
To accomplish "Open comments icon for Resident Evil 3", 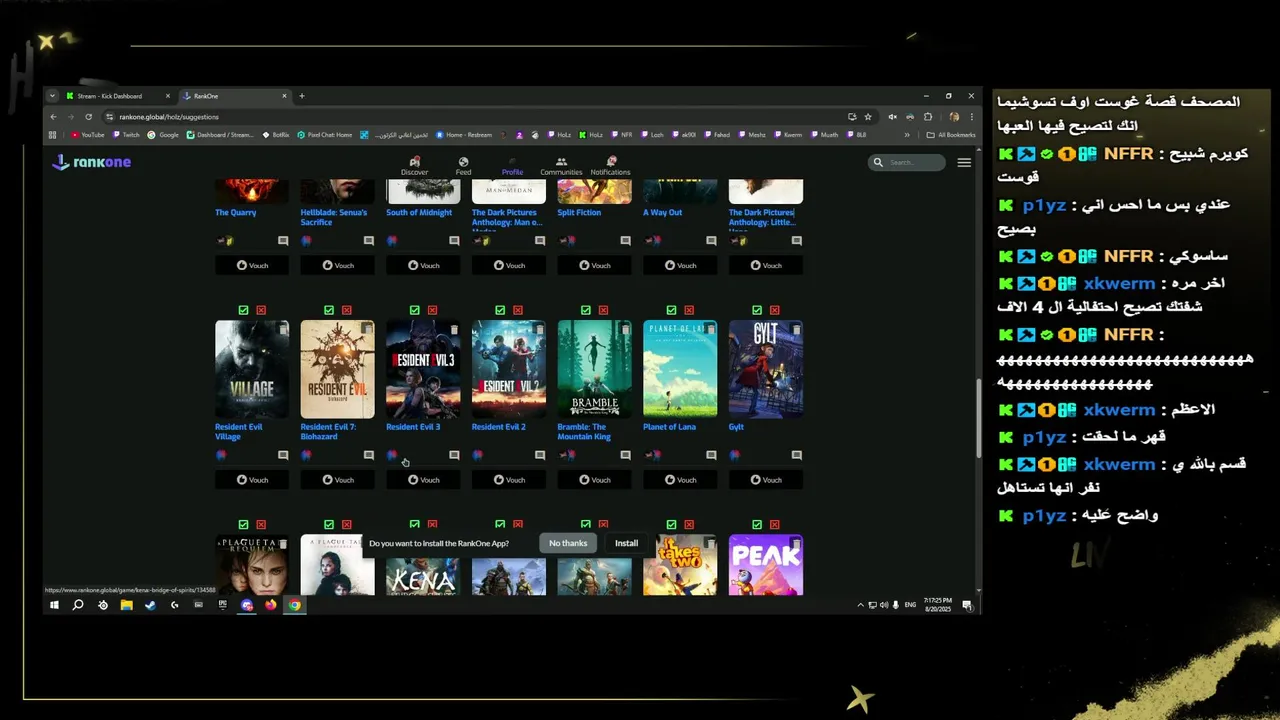I will [454, 455].
